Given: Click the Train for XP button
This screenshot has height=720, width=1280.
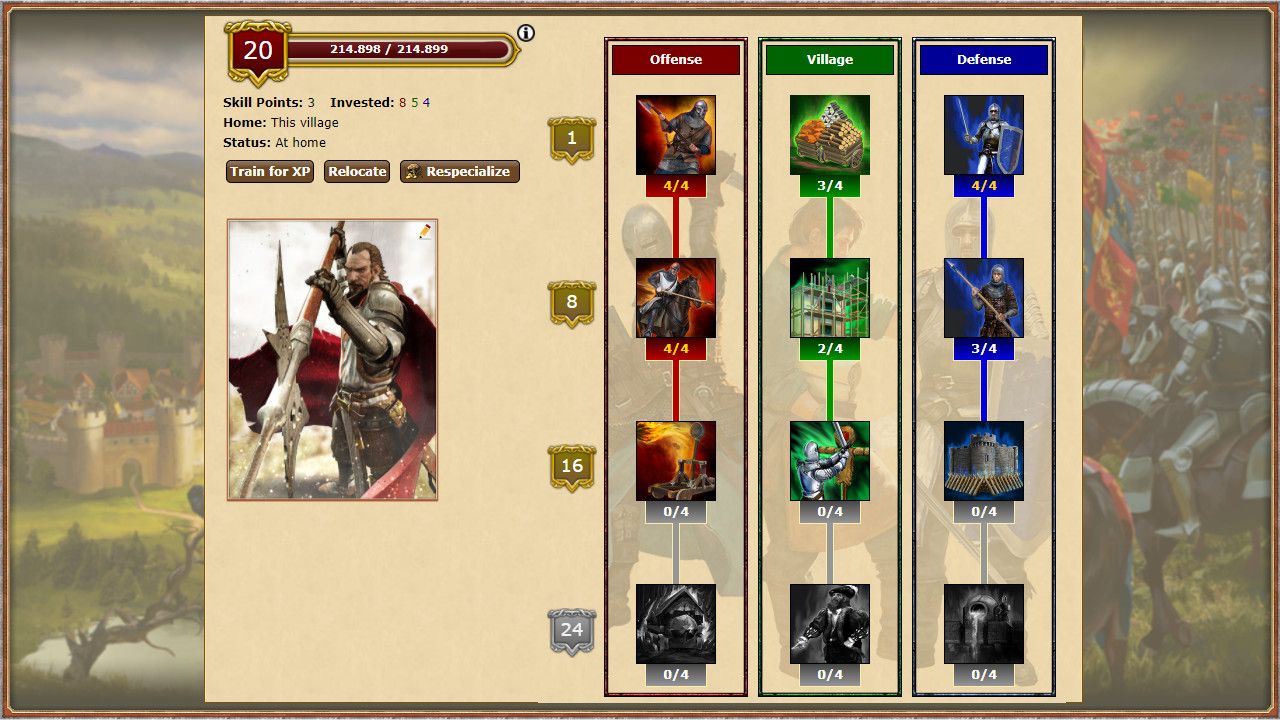Looking at the screenshot, I should [x=270, y=171].
